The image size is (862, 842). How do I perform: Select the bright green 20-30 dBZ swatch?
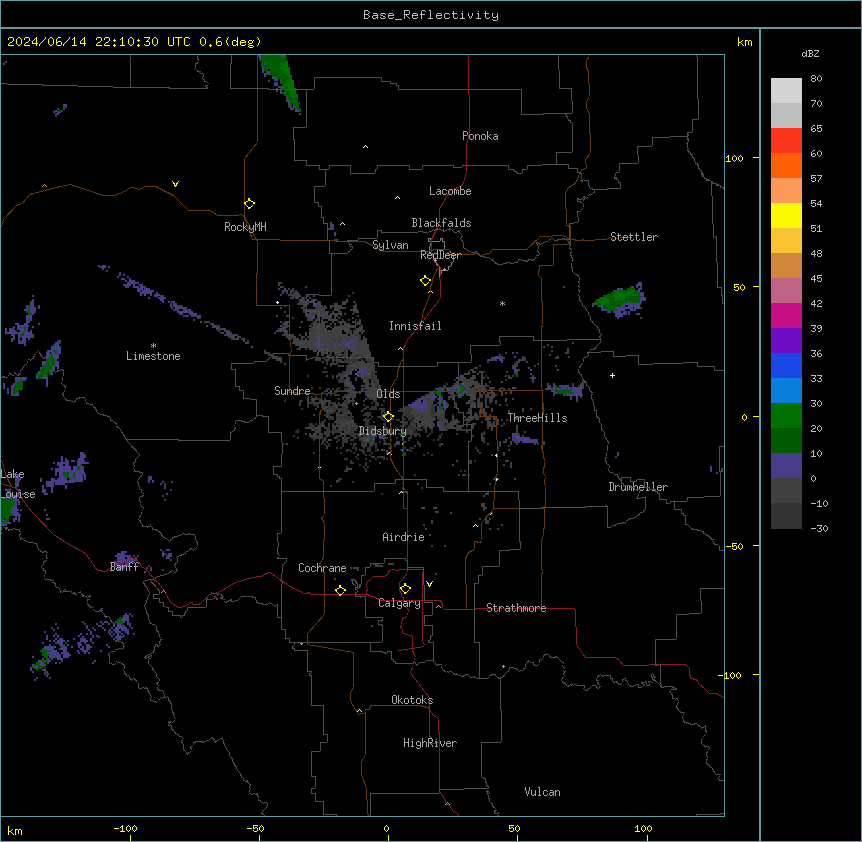(786, 416)
